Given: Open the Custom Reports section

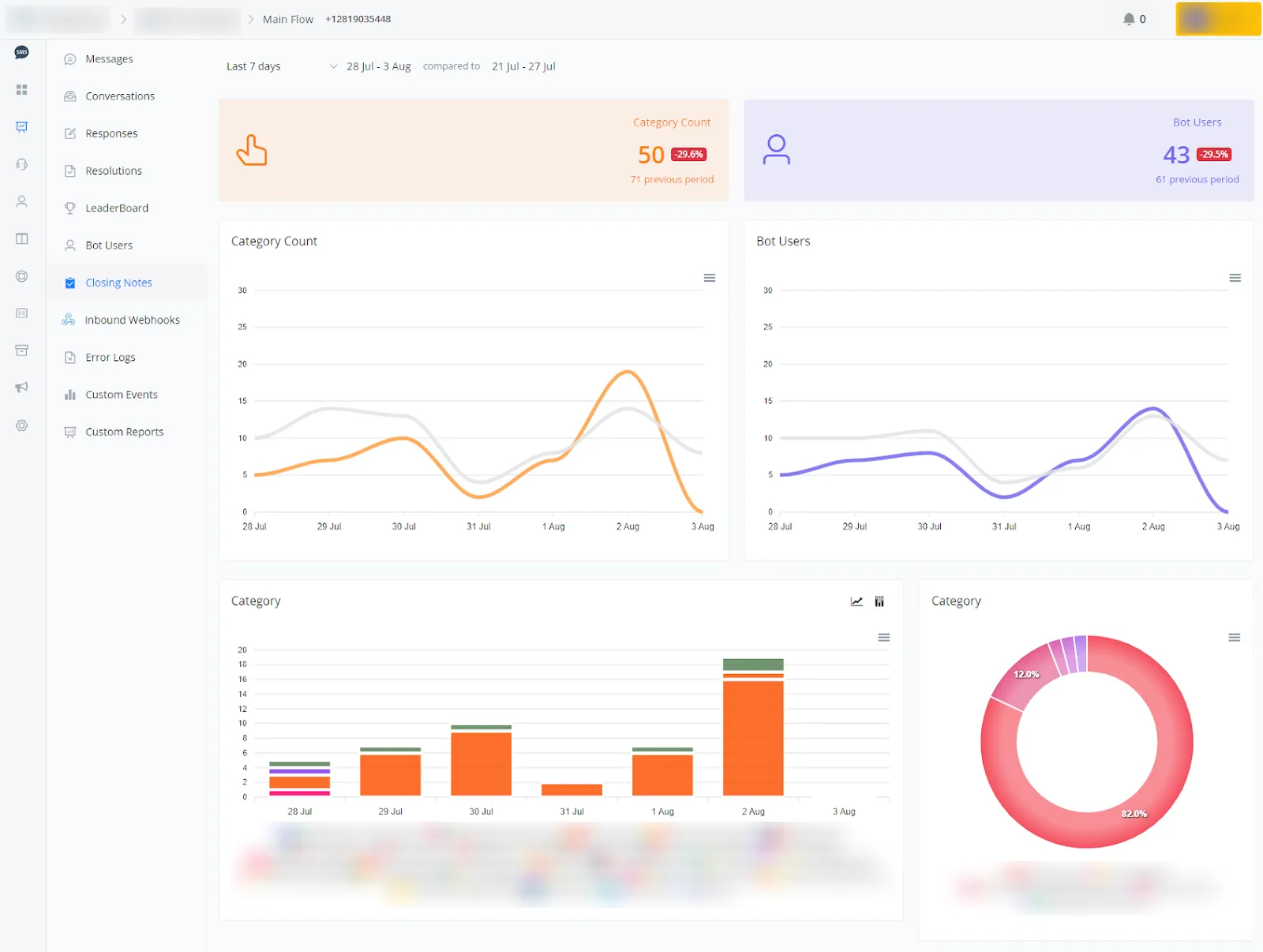Looking at the screenshot, I should (x=126, y=432).
